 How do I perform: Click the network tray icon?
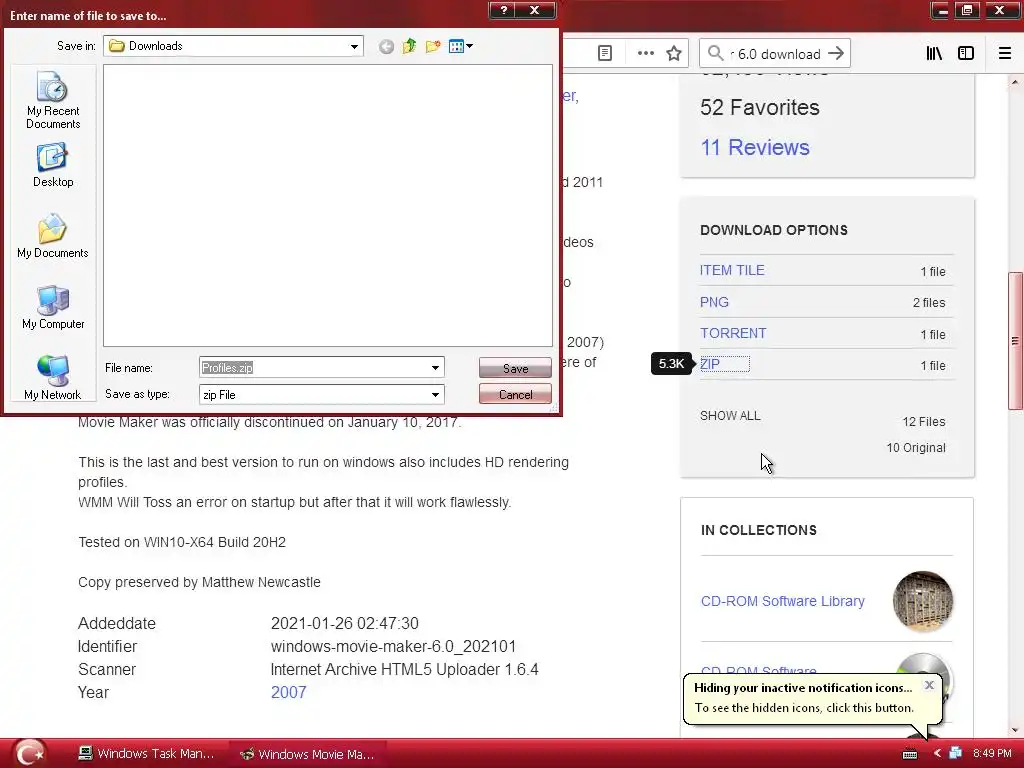click(x=955, y=753)
